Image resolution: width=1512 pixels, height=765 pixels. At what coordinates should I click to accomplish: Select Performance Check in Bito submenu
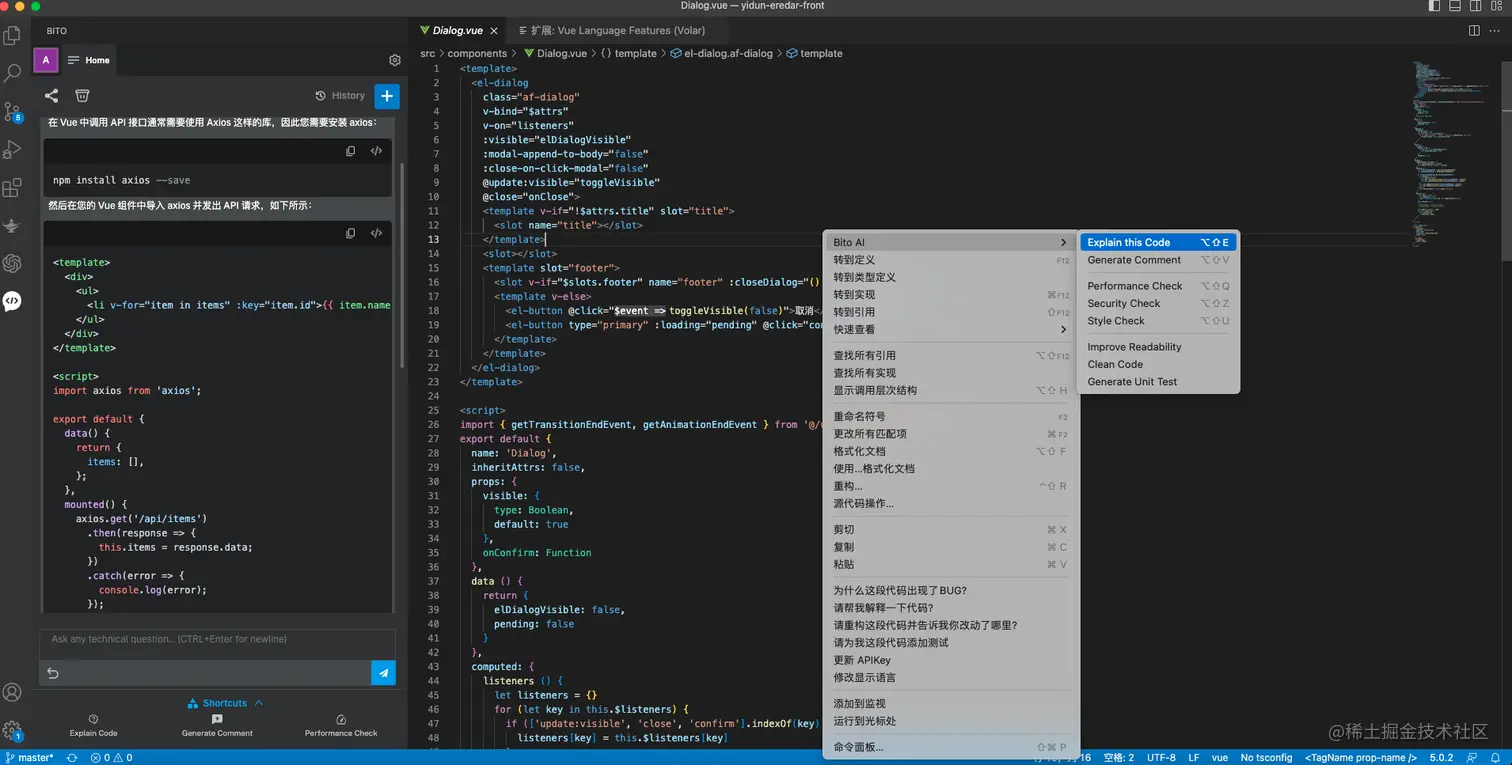click(1158, 286)
